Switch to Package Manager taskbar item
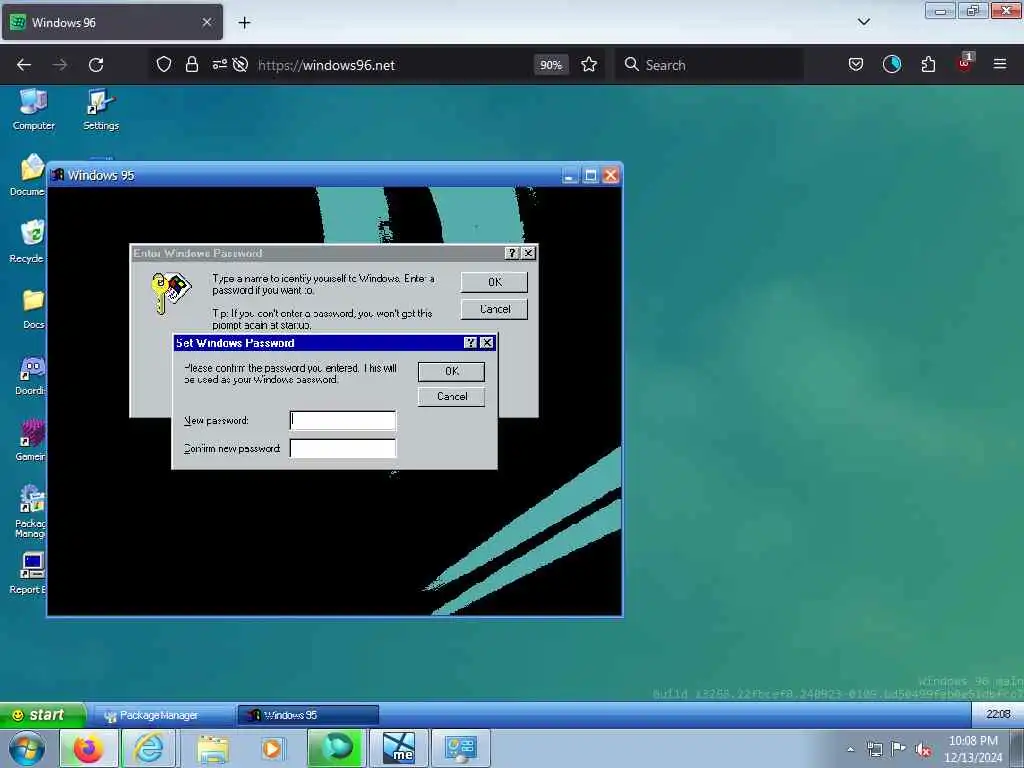 click(x=161, y=715)
